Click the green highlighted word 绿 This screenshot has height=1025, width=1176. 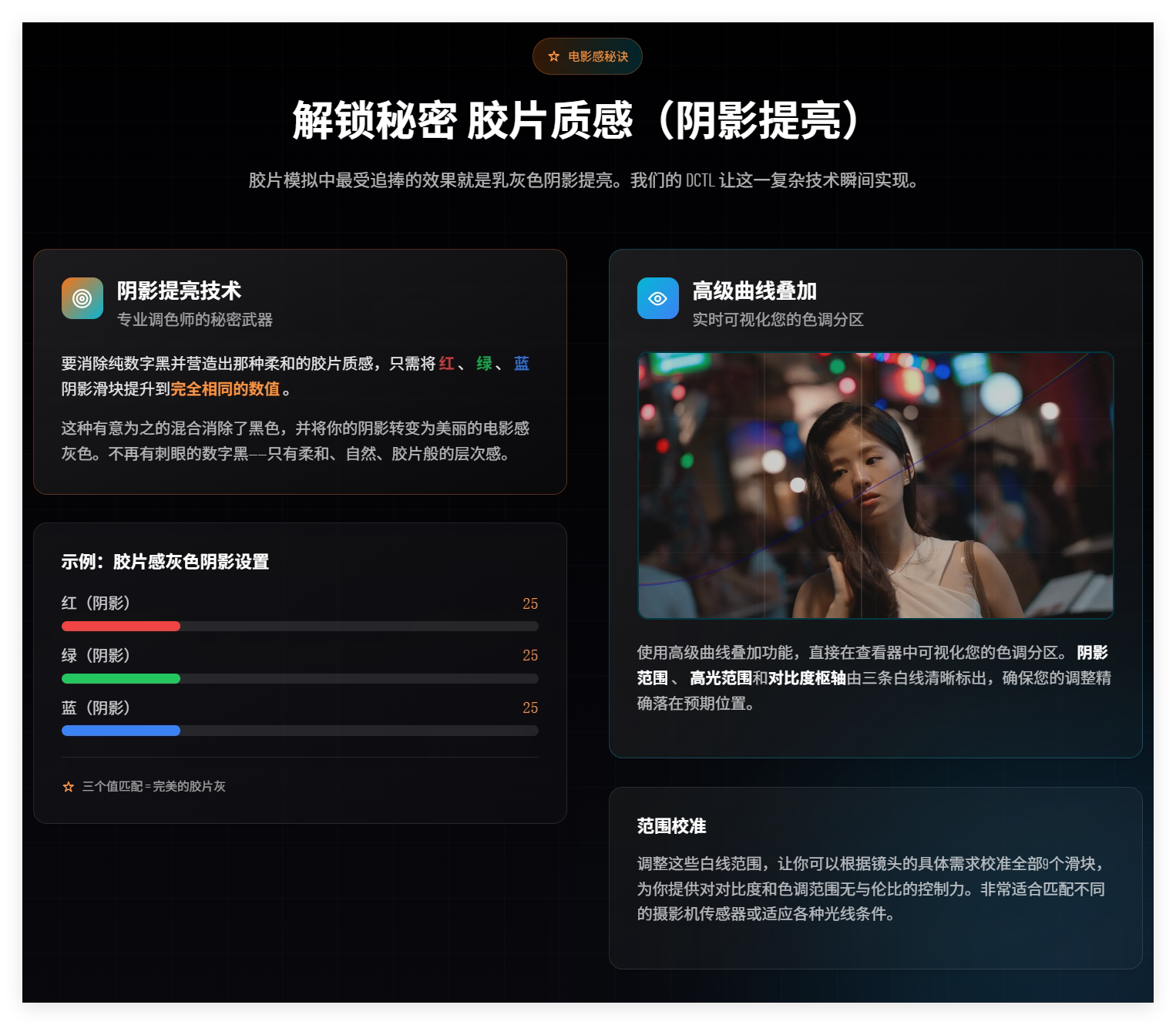point(484,363)
